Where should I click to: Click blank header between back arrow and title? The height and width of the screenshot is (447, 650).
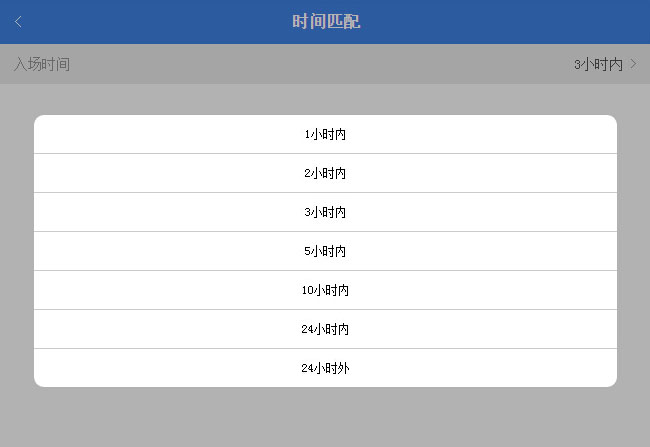coord(150,22)
